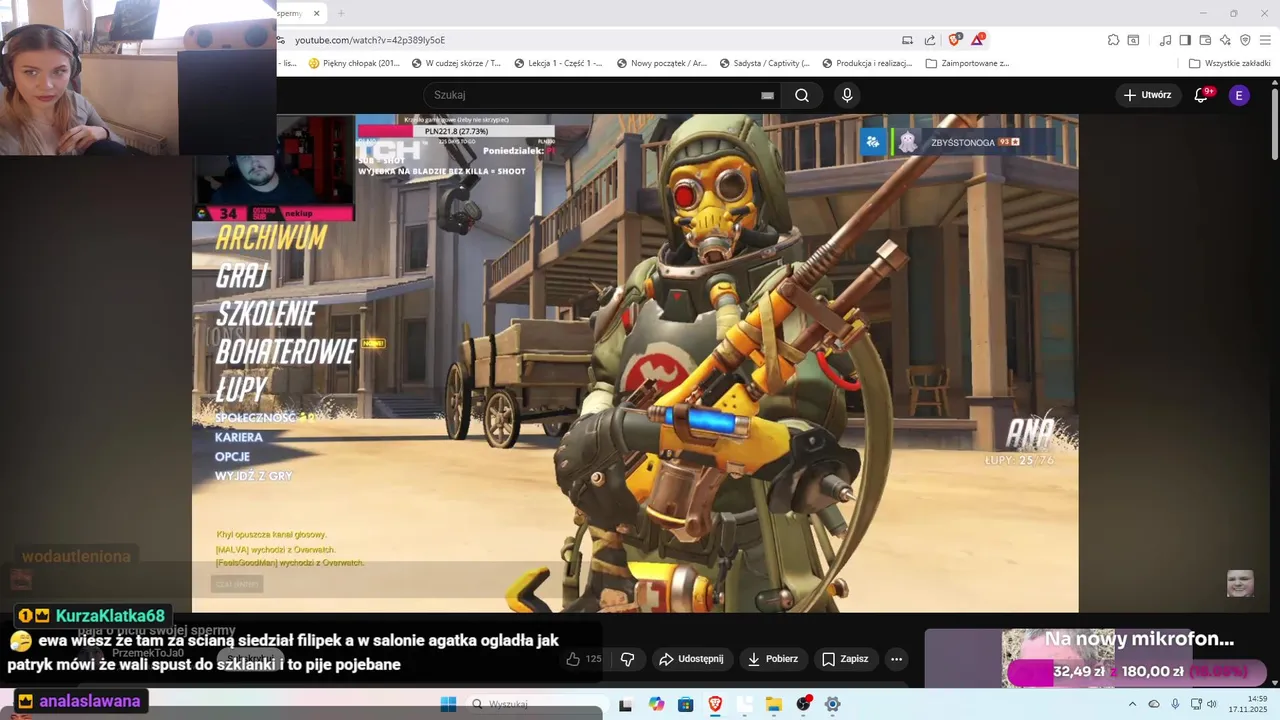
Task: Open OBS Studio from taskbar
Action: click(x=803, y=704)
